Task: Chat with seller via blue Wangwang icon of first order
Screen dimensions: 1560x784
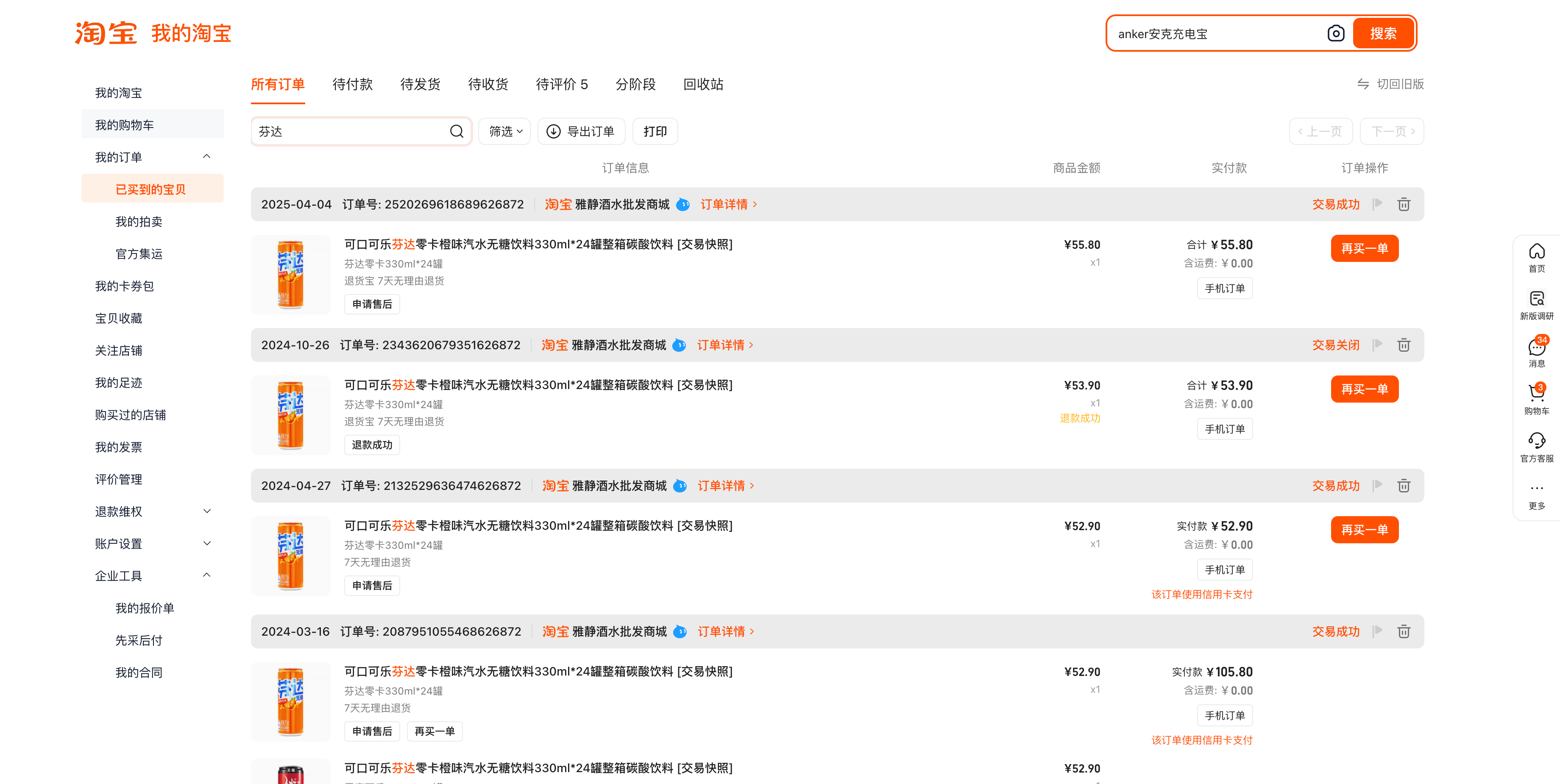Action: (x=682, y=205)
